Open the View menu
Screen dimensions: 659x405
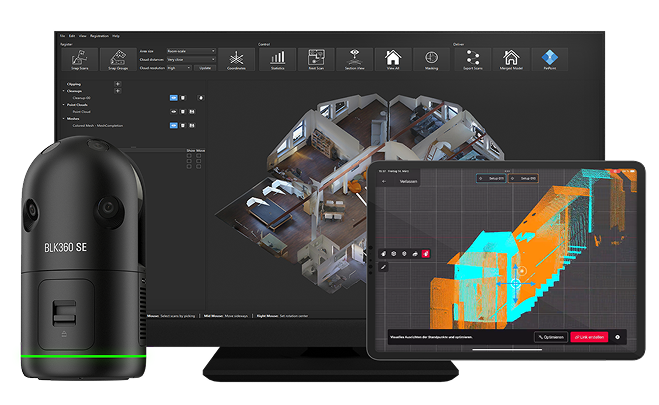point(82,36)
